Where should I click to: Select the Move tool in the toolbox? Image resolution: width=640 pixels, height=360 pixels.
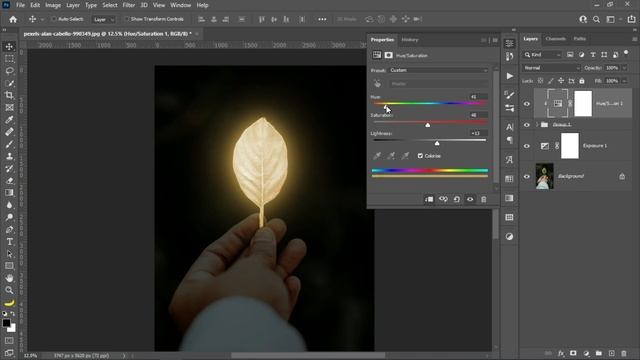9,47
